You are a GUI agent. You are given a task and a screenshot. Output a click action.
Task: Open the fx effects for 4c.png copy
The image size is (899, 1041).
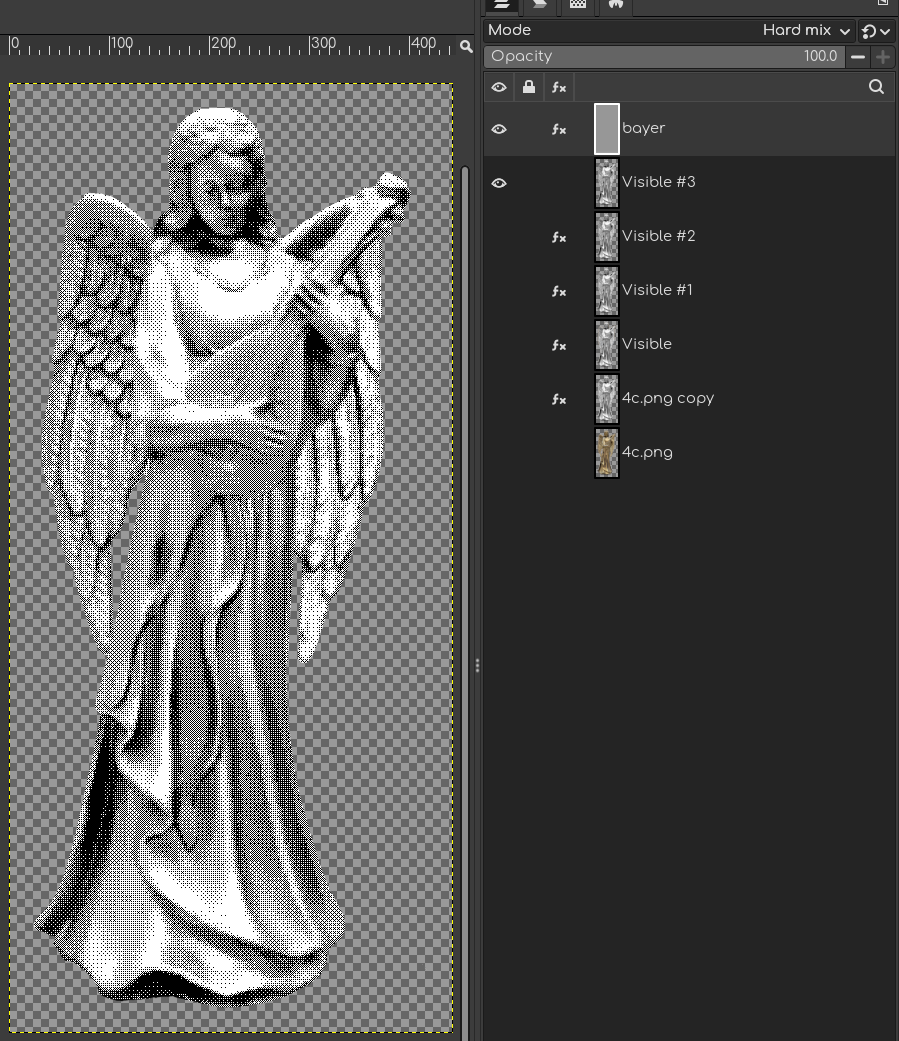559,399
